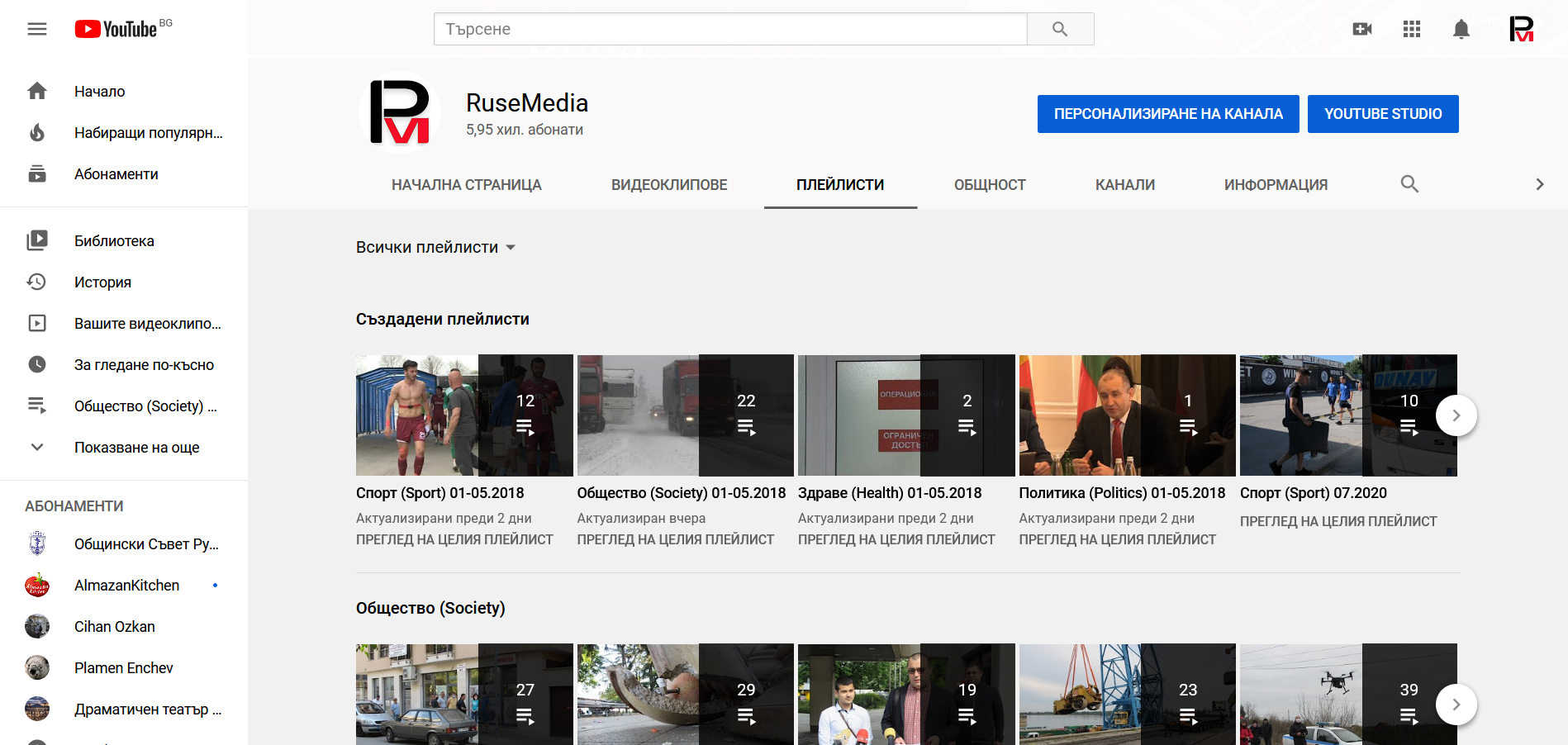Click the RuseMedia channel logo

tap(400, 112)
